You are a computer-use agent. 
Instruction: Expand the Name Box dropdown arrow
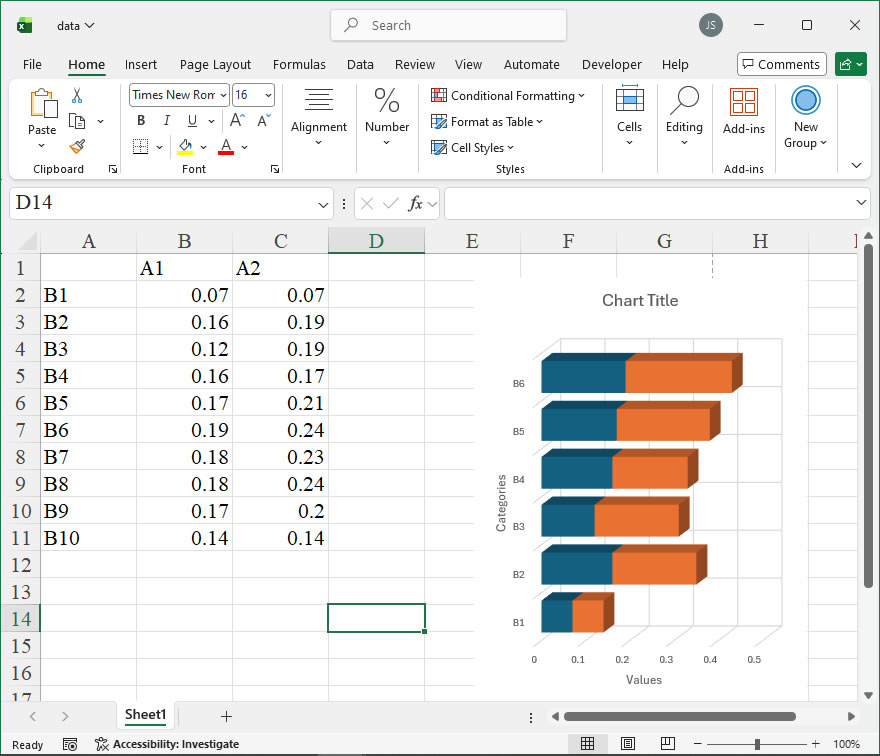(x=323, y=204)
